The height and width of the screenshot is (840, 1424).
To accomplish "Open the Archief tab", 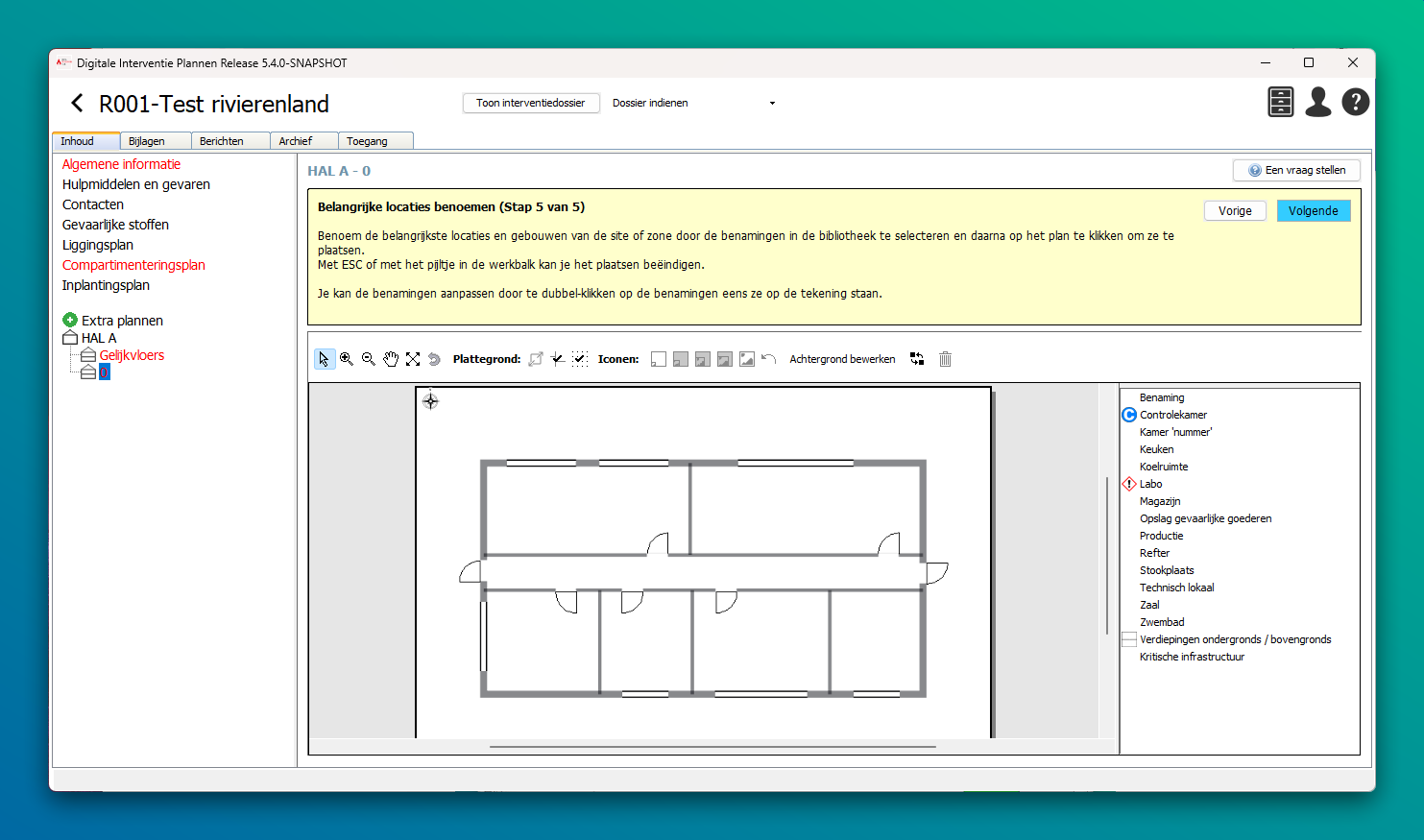I will [x=304, y=141].
